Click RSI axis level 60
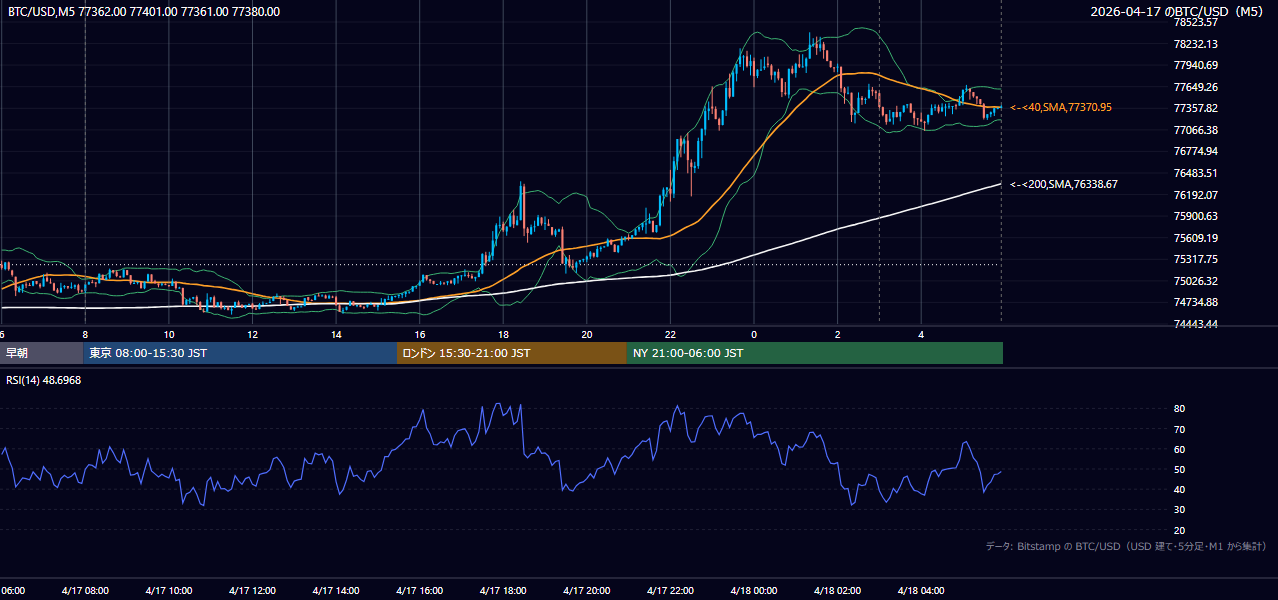This screenshot has width=1278, height=600. coord(1179,449)
